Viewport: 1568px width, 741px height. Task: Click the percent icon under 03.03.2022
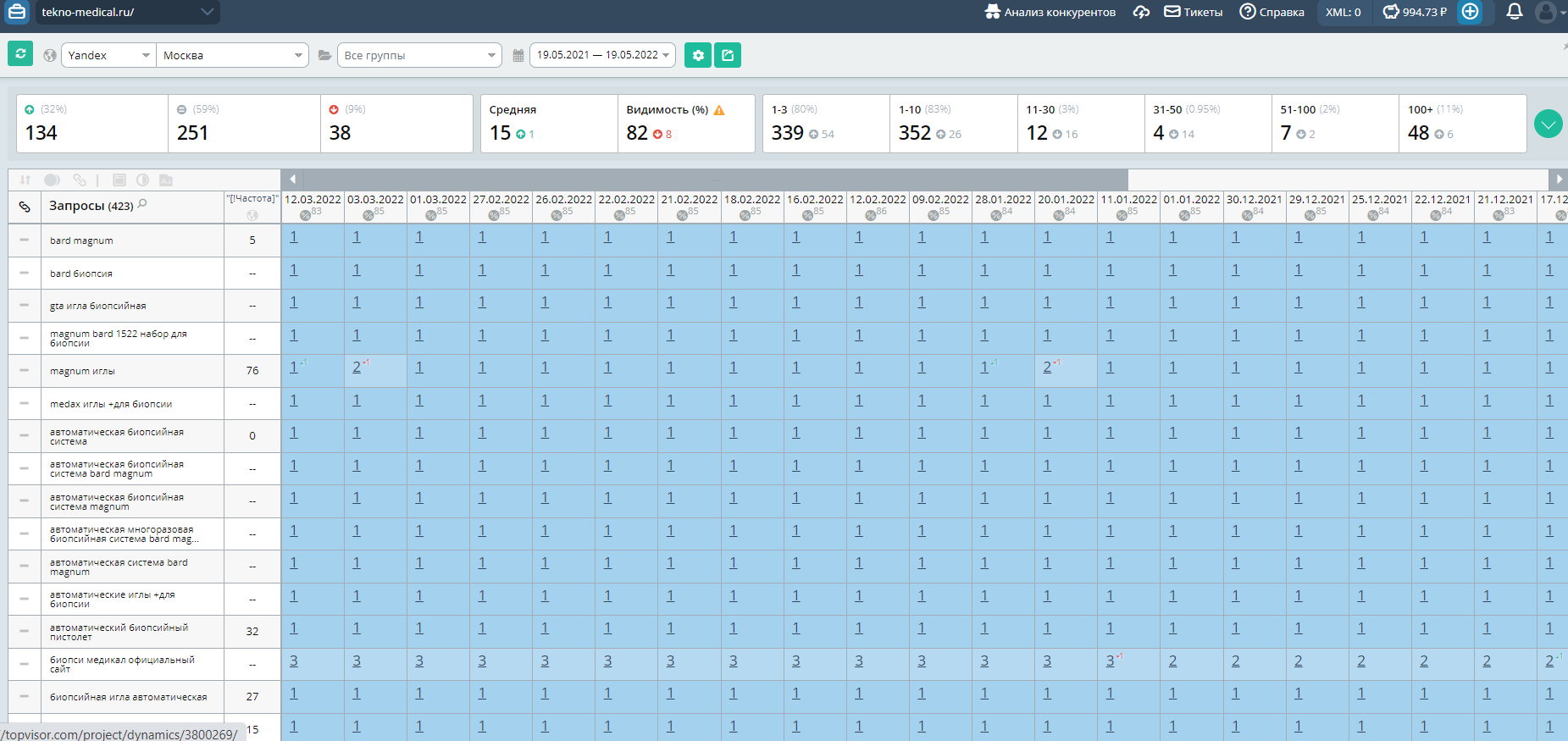pos(368,215)
